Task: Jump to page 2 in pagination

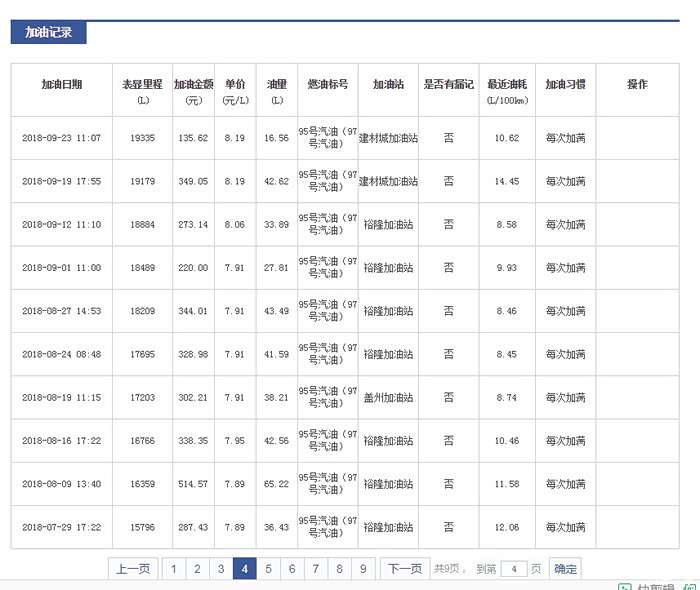Action: 197,569
